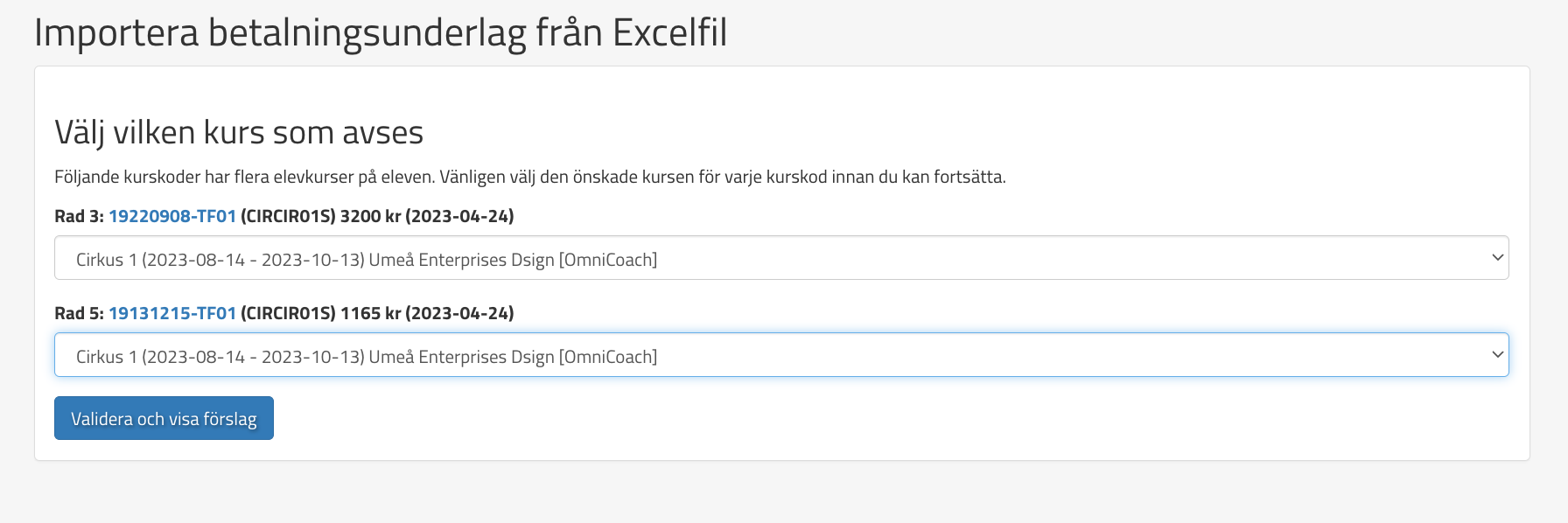
Task: Click the Välj vilken kurs som avses subheading
Action: tap(239, 133)
